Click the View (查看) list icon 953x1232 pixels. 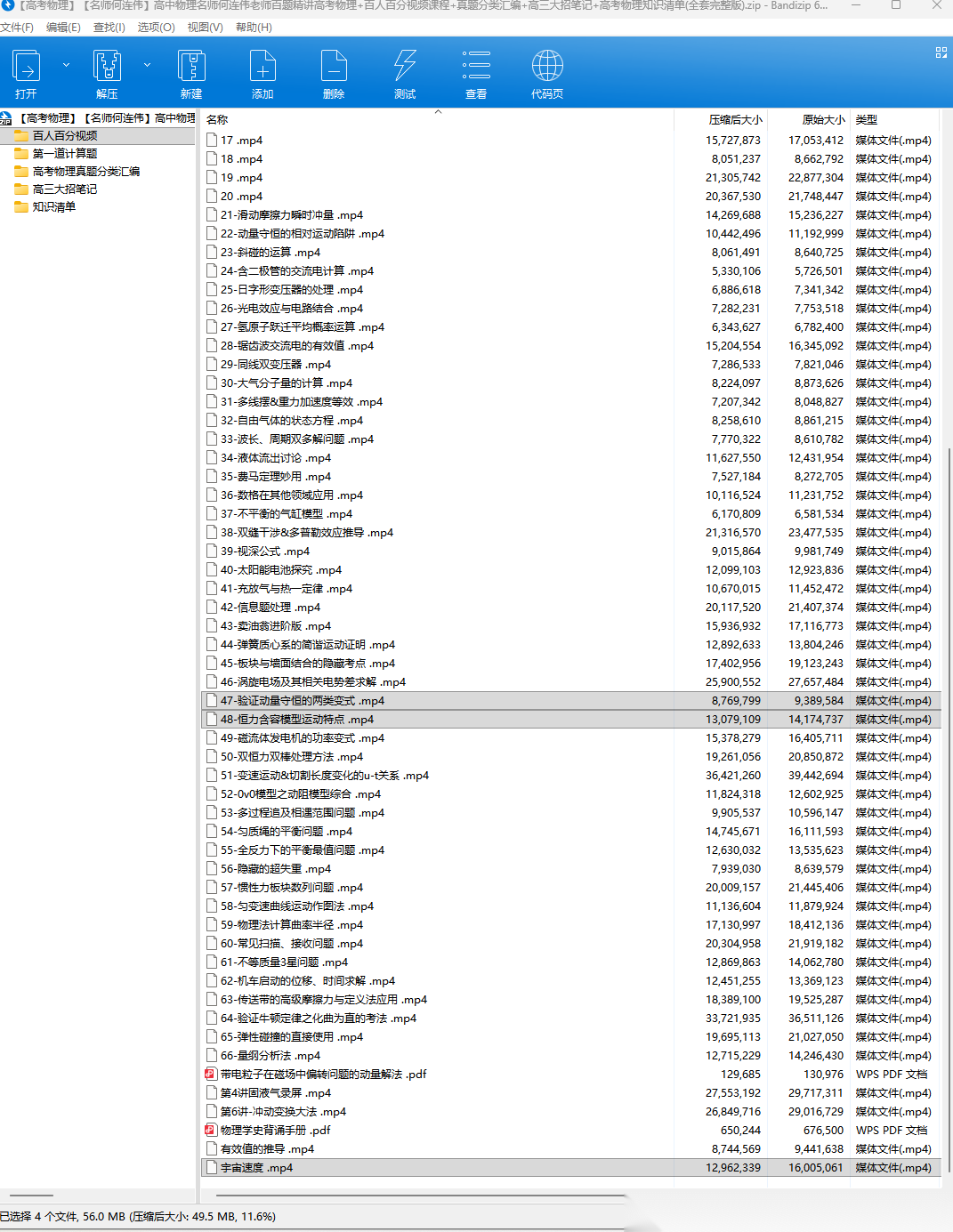tap(476, 68)
